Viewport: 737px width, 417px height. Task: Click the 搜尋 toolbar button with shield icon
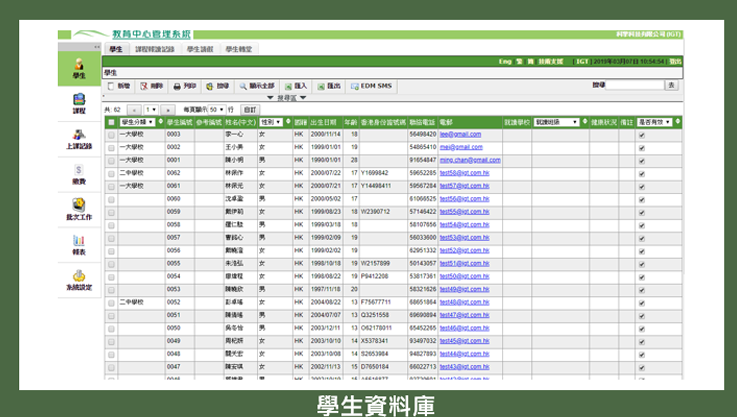coord(218,86)
